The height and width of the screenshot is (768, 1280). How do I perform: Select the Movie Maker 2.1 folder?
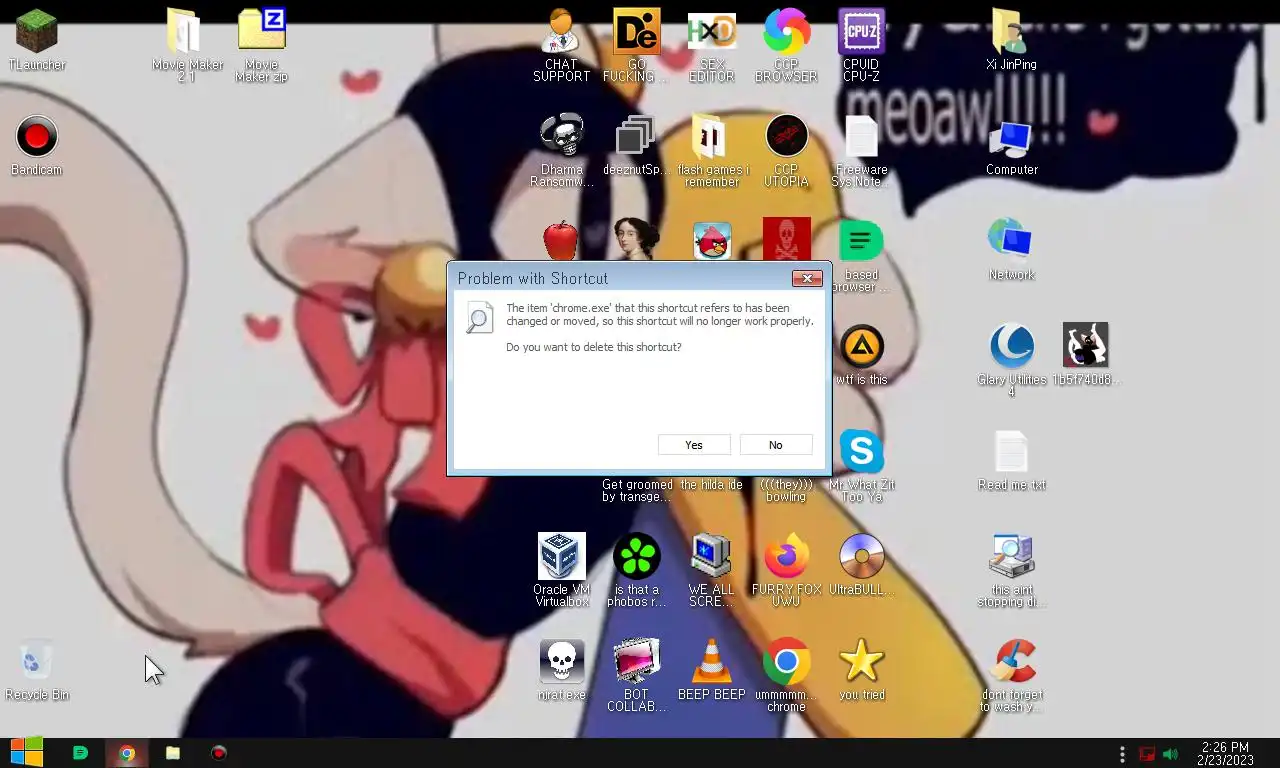[x=187, y=45]
